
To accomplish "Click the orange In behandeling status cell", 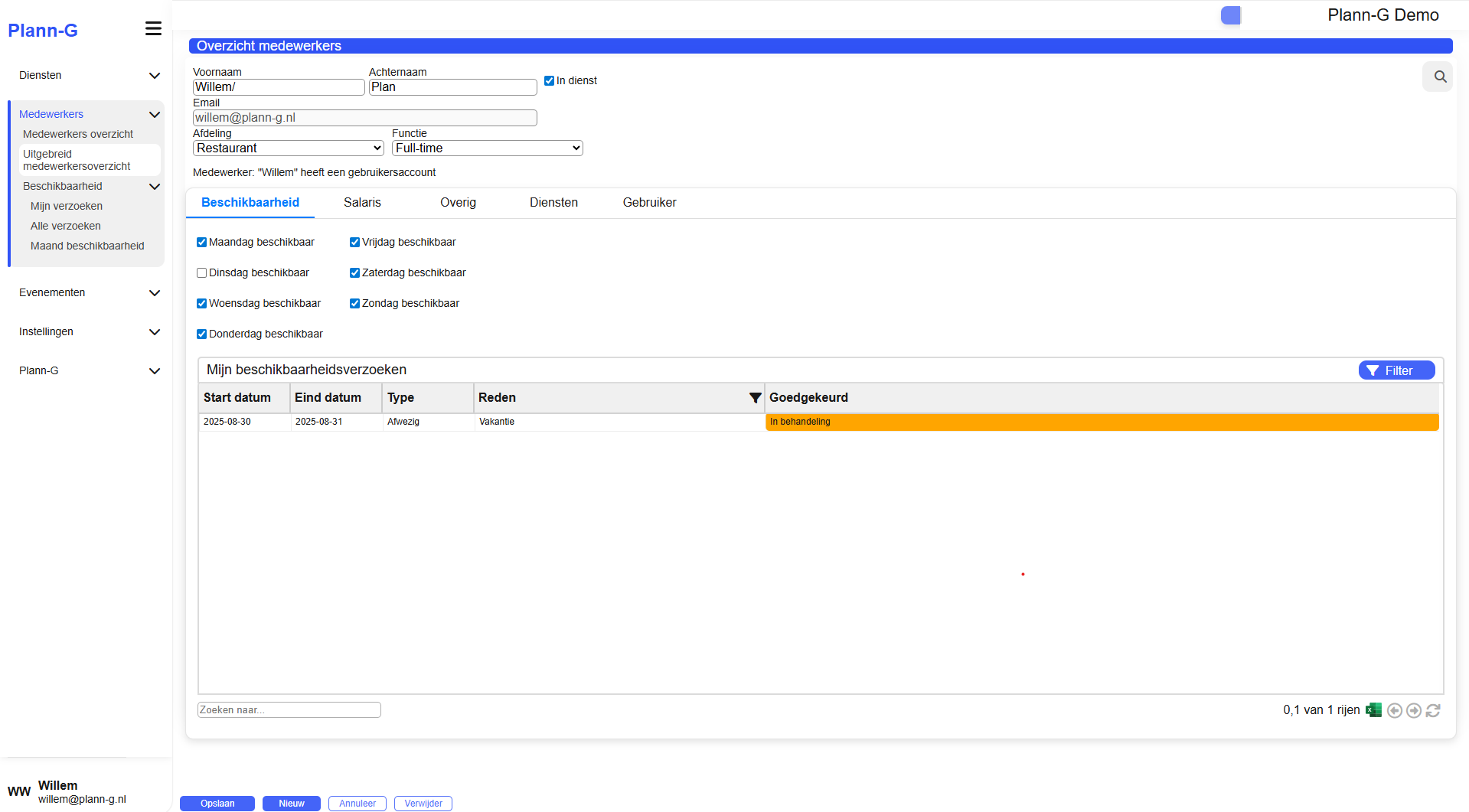I will 1102,422.
